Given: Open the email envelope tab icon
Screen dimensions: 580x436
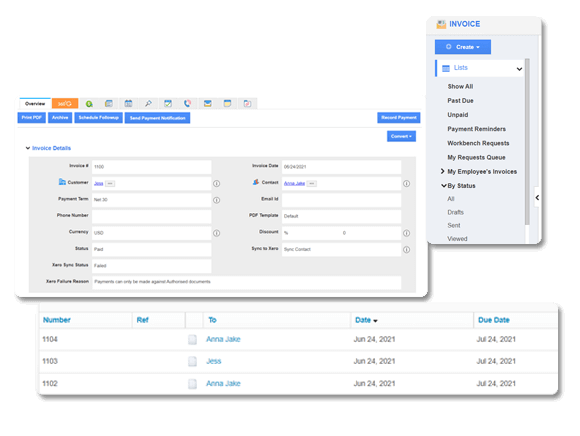Looking at the screenshot, I should tap(208, 104).
